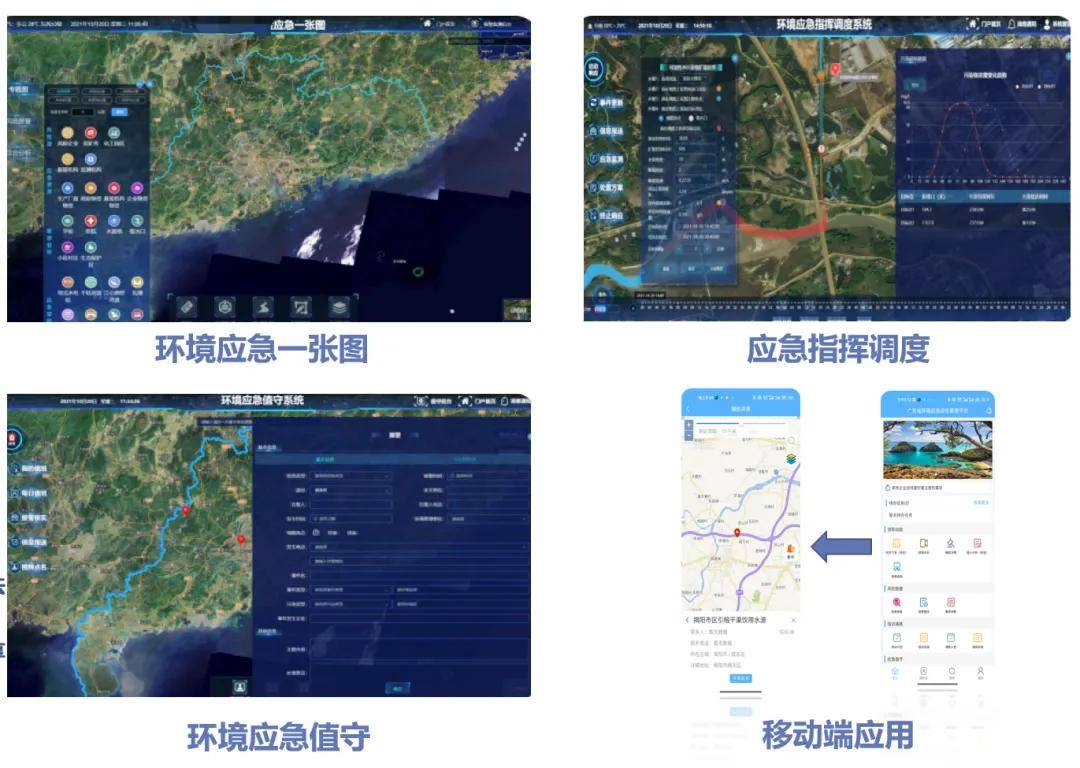The width and height of the screenshot is (1080, 768).
Task: Click the confirm button below duty form
Action: click(x=397, y=688)
